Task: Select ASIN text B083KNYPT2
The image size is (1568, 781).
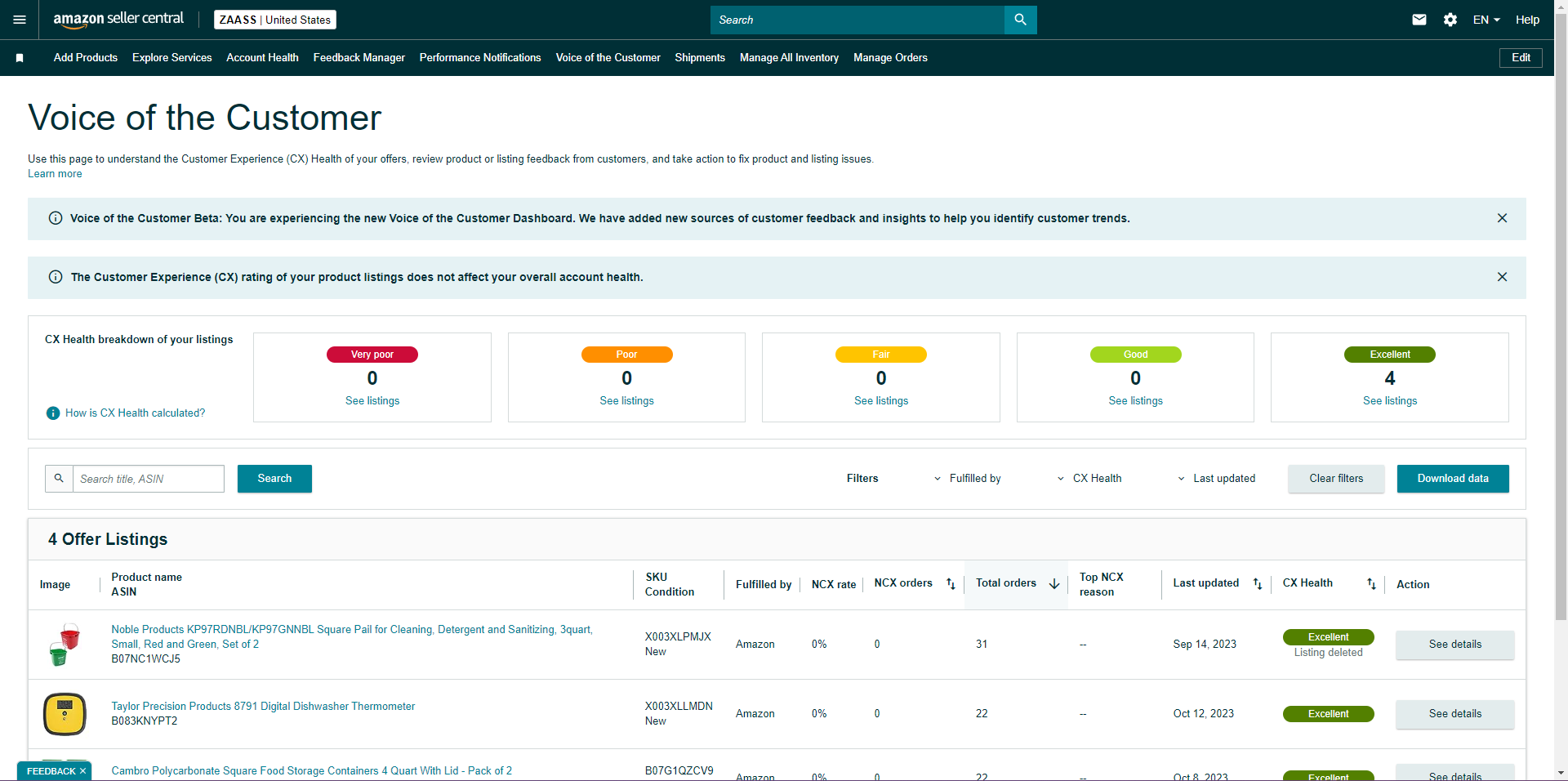Action: tap(145, 721)
